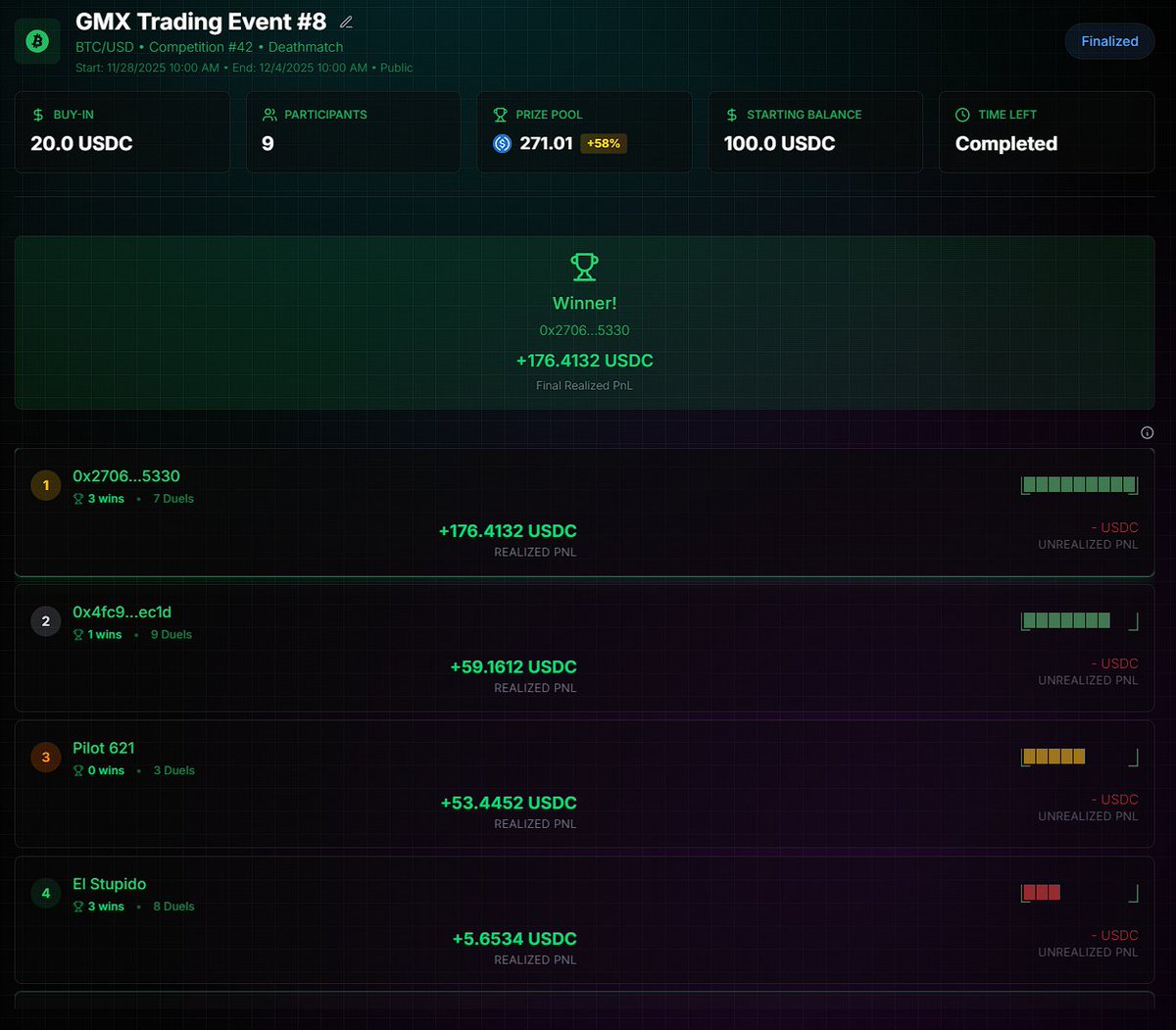This screenshot has height=1030, width=1176.
Task: Click the 20.0 USDC buy-in value
Action: tap(81, 144)
